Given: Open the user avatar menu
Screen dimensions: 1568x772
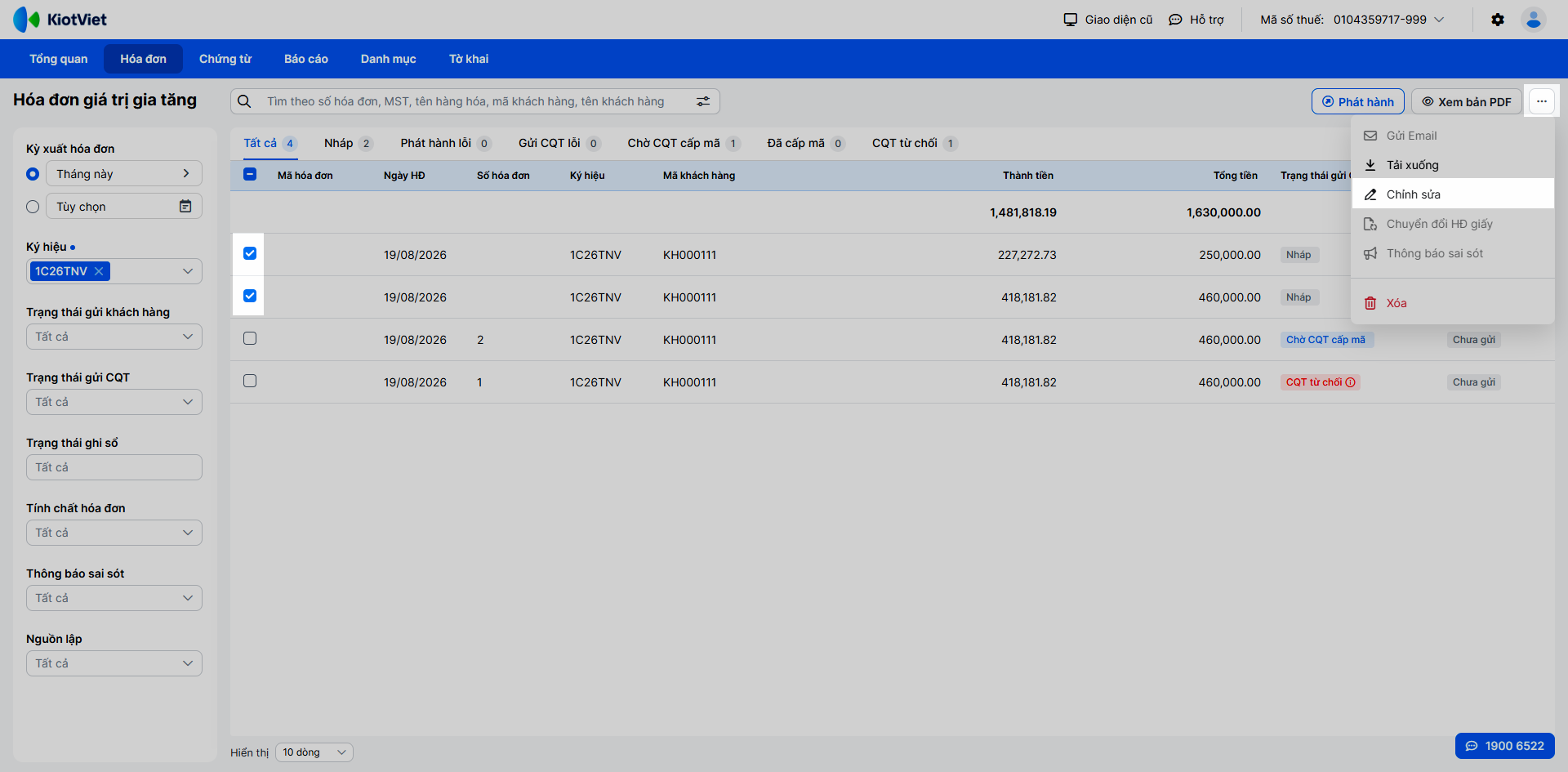Looking at the screenshot, I should coord(1534,20).
